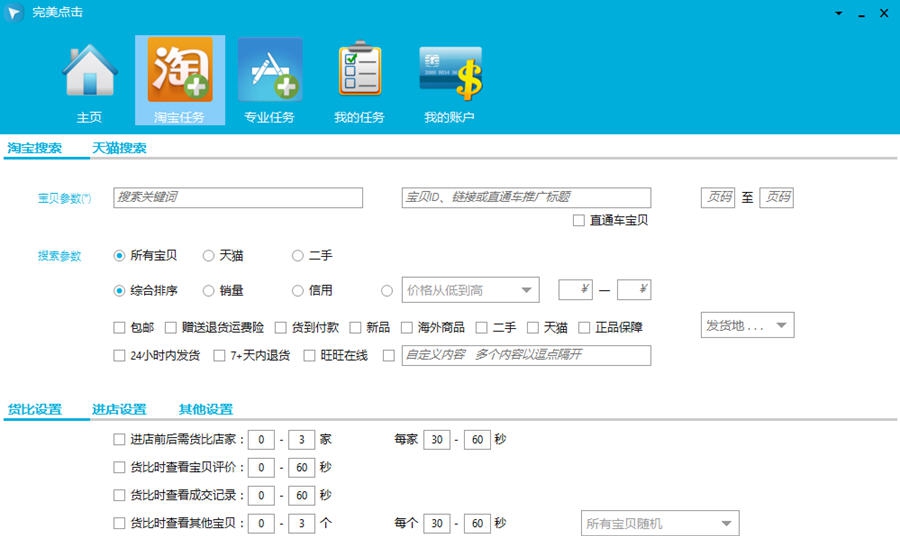This screenshot has width=900, height=536.
Task: Open the 淘宝任务 icon
Action: (180, 70)
